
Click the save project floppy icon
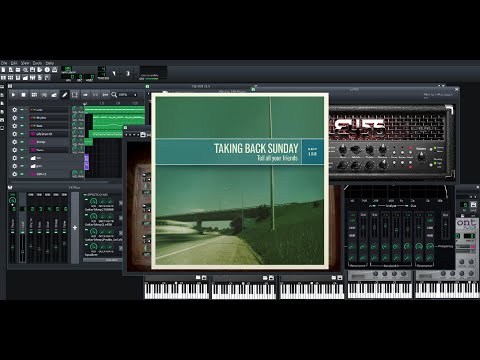[x=33, y=70]
